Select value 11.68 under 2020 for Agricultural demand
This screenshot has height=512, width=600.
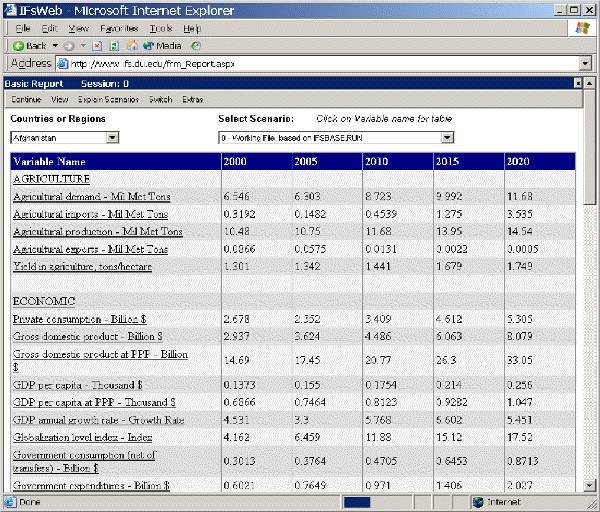click(x=519, y=196)
